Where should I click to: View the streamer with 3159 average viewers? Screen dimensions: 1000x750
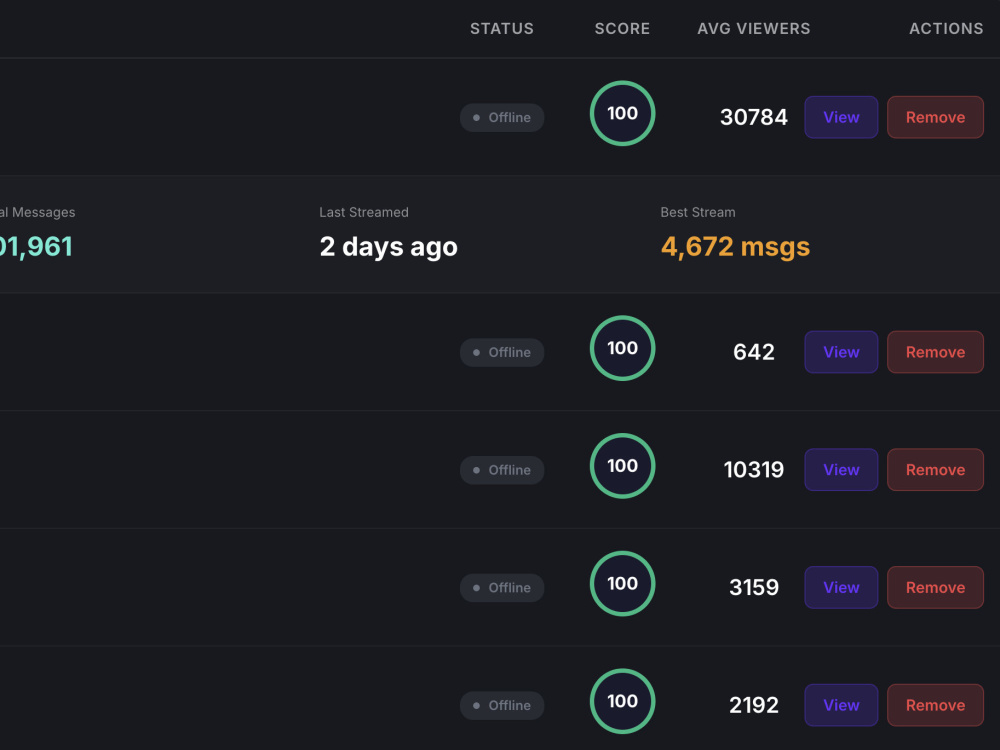click(x=841, y=587)
